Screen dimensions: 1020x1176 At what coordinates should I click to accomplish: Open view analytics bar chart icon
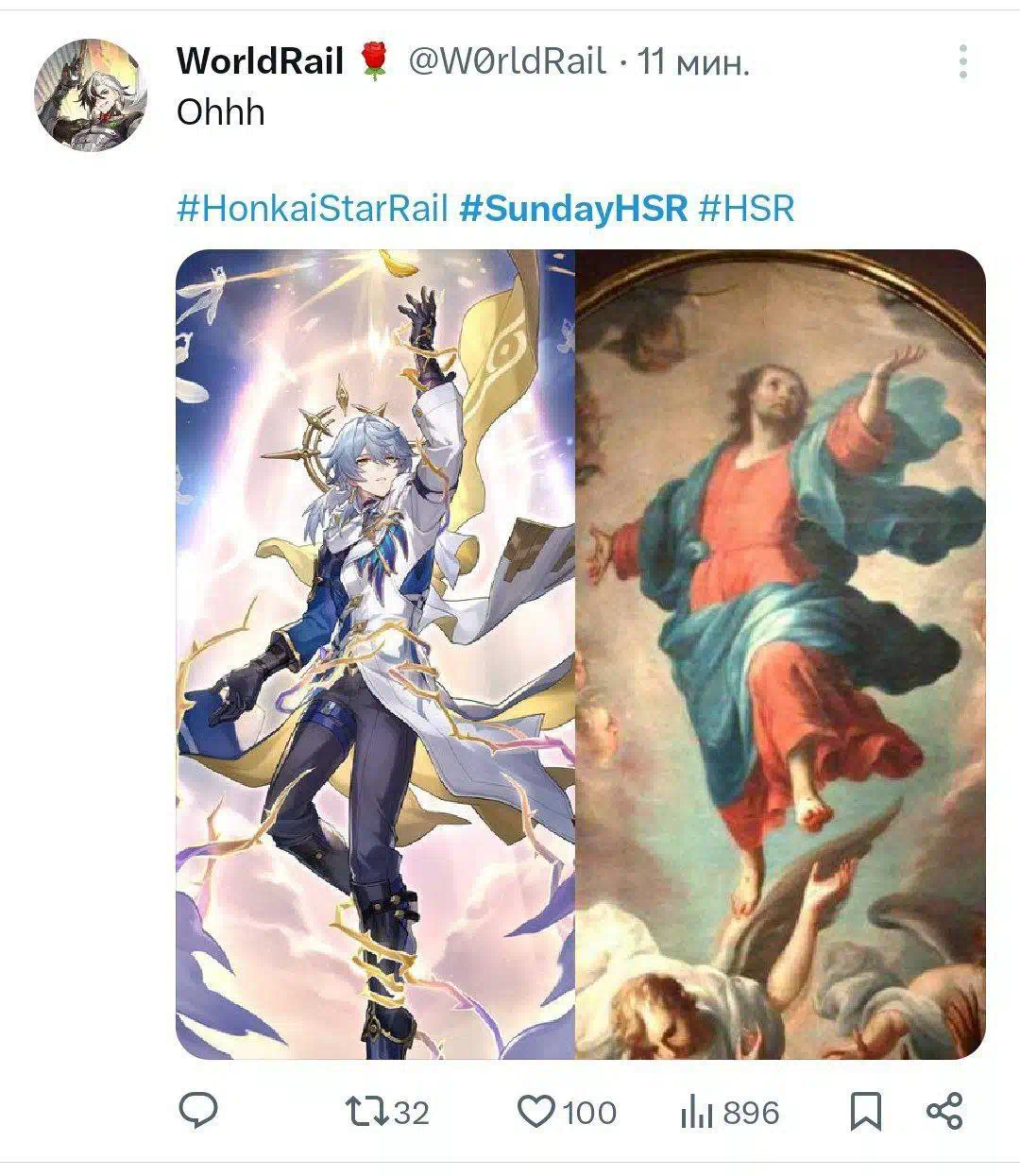[x=696, y=1112]
